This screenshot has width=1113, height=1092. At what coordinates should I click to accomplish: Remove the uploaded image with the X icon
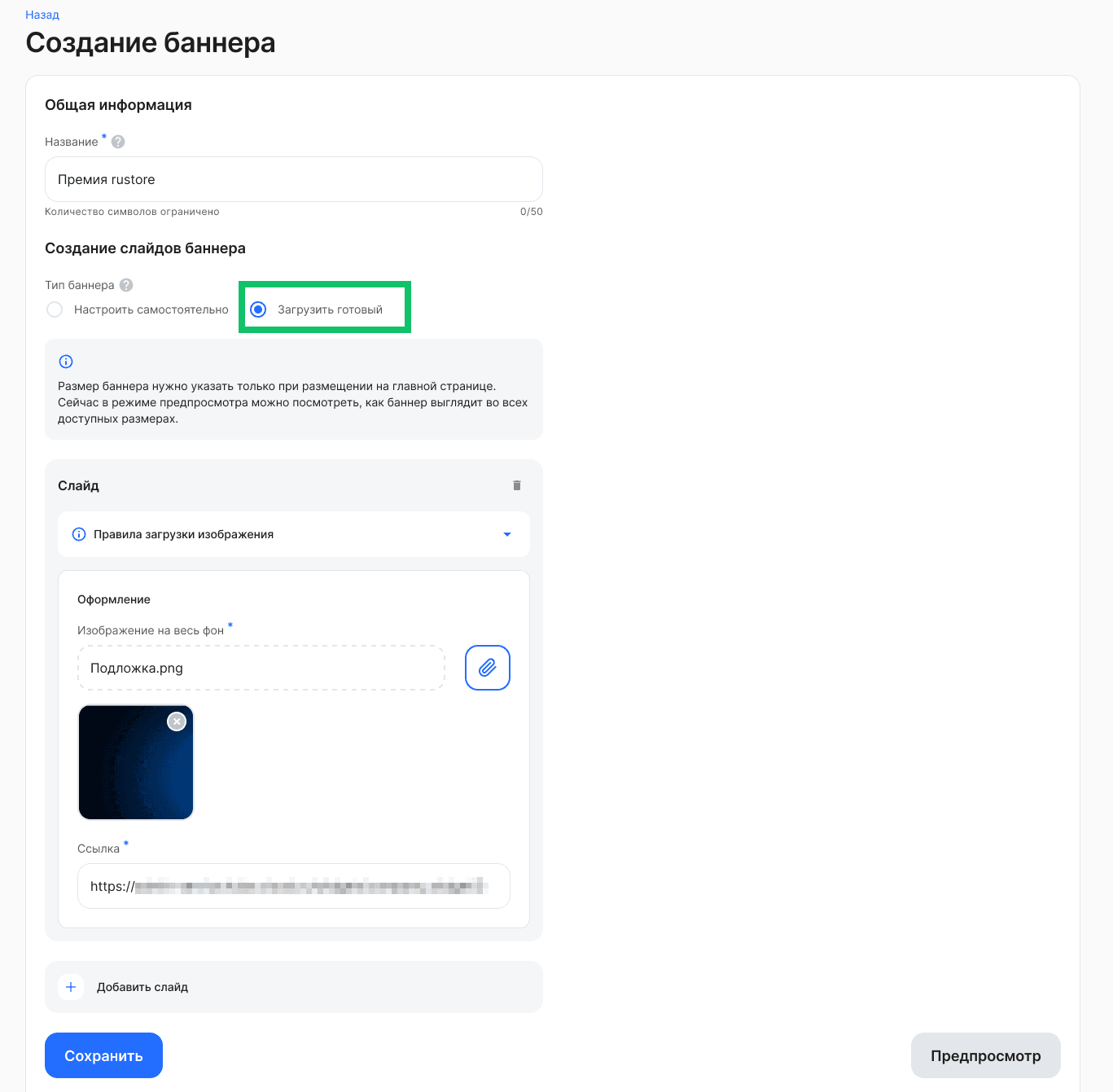[177, 721]
